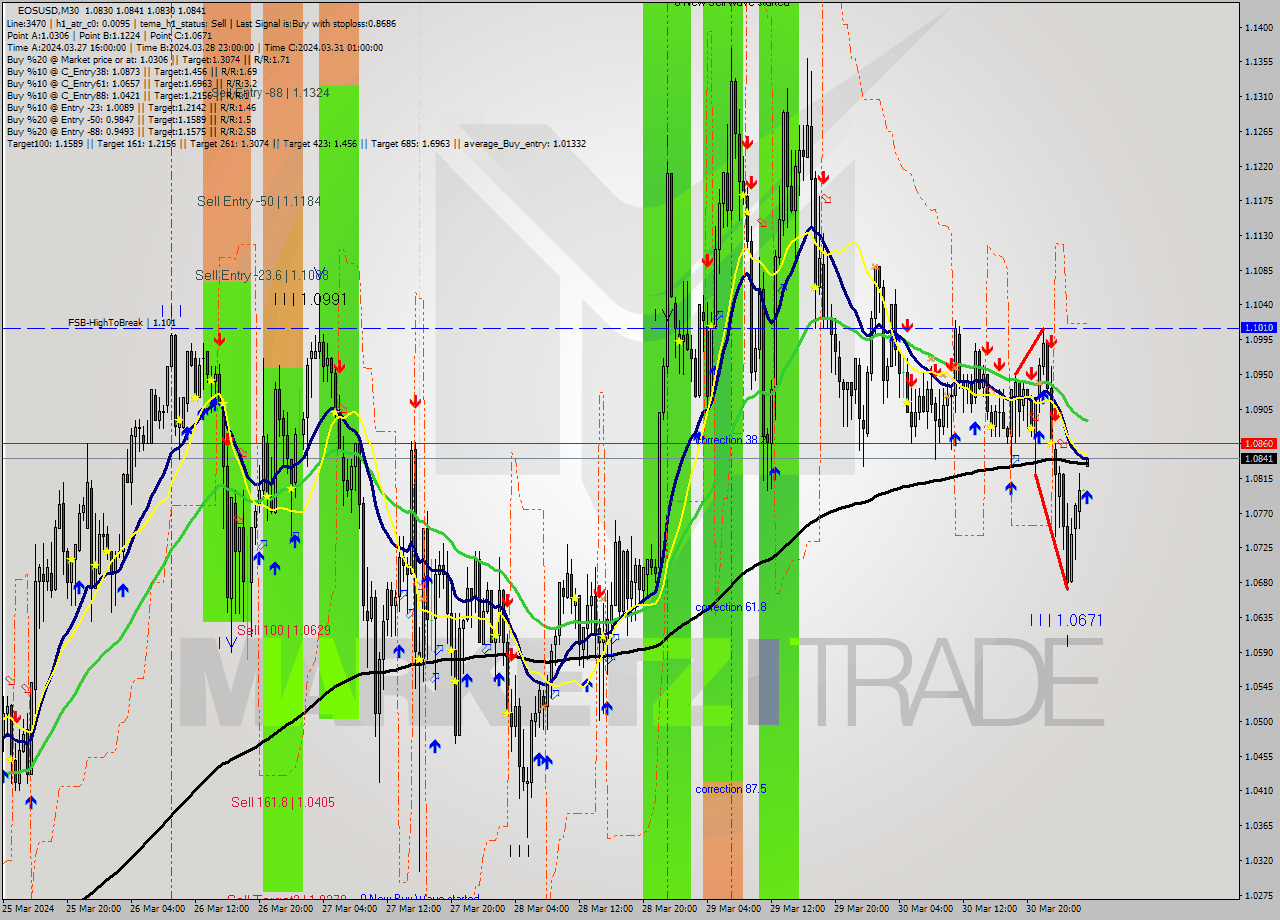Click the 'Sell 161.8 | 1.0405' label
Viewport: 1280px width, 920px height.
pyautogui.click(x=282, y=802)
